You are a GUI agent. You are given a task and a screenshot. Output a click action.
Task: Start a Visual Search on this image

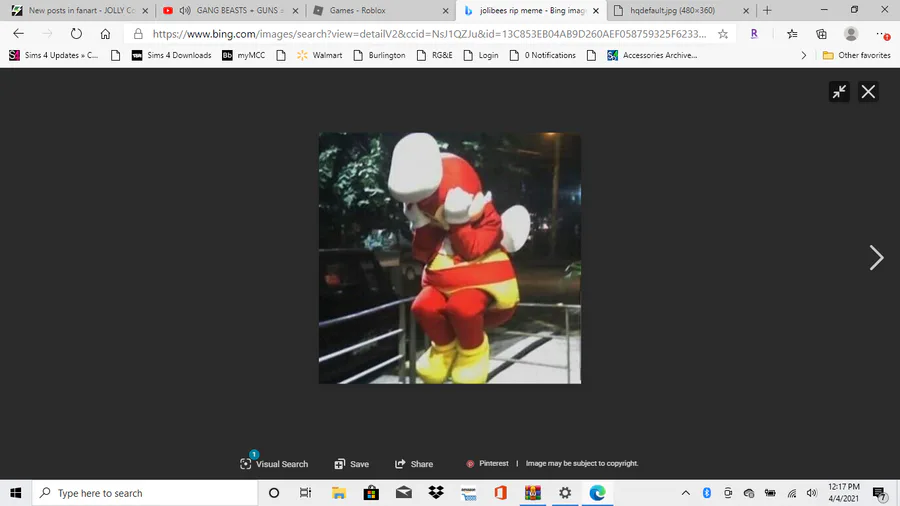(x=274, y=464)
